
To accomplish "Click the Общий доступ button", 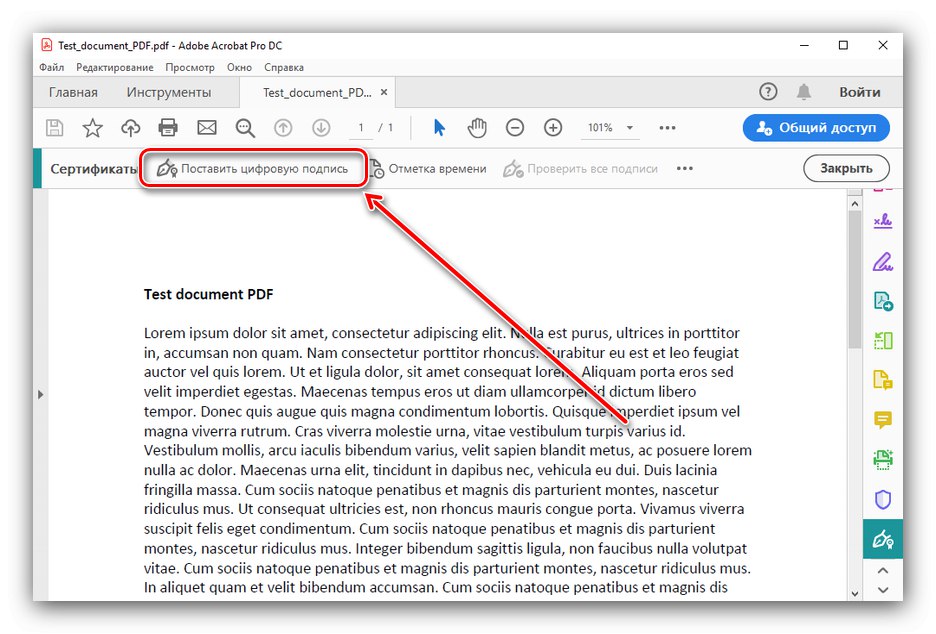I will click(x=816, y=128).
